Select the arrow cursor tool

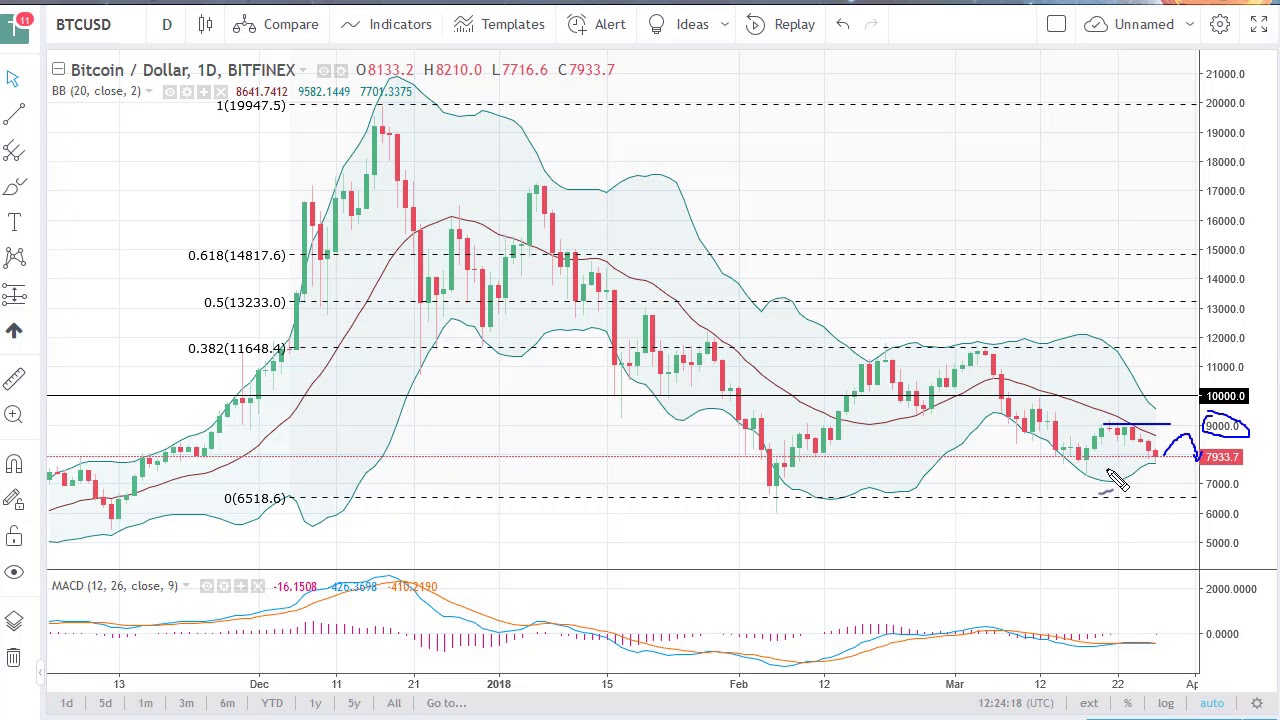coord(13,78)
